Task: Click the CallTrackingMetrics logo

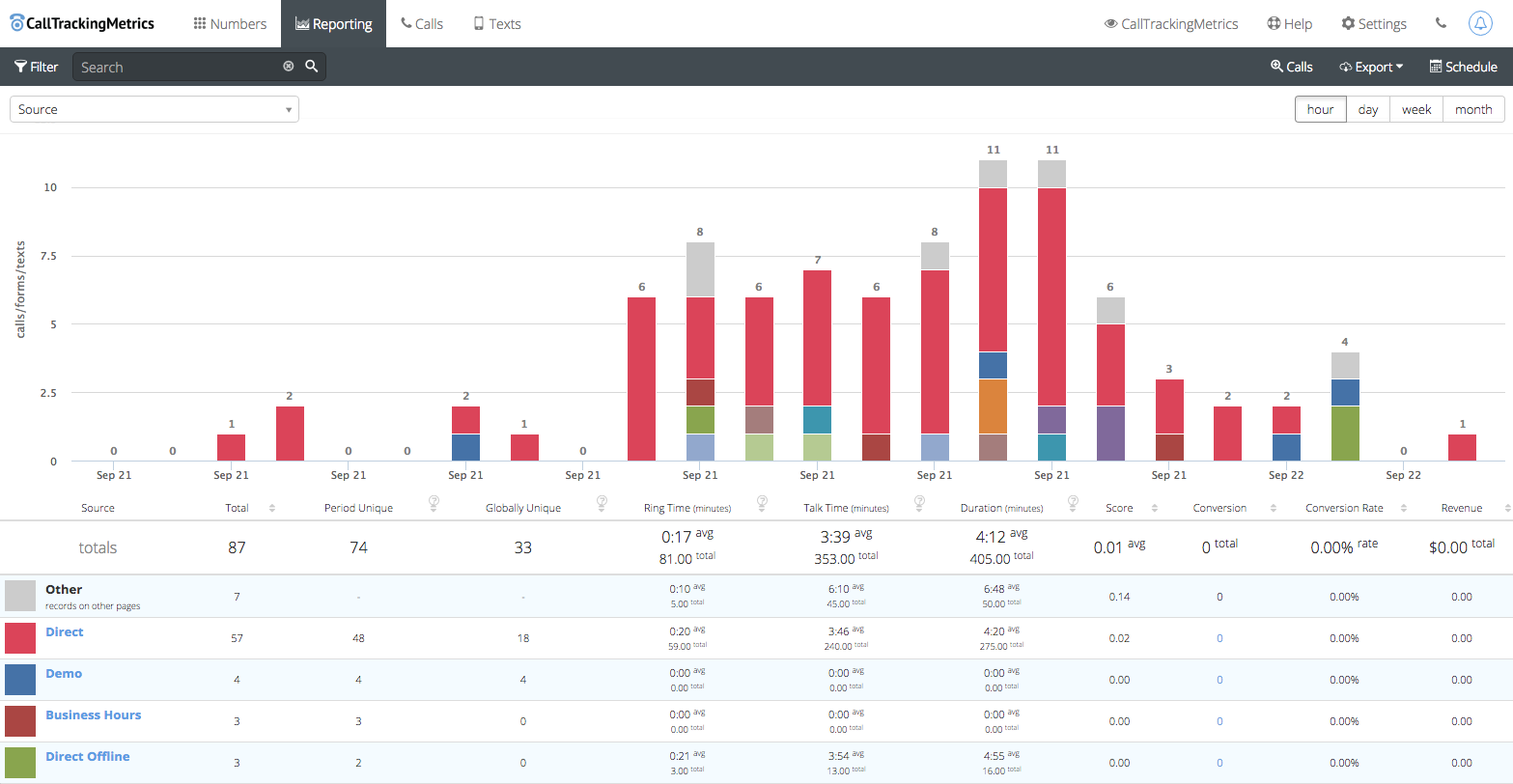Action: (x=82, y=23)
